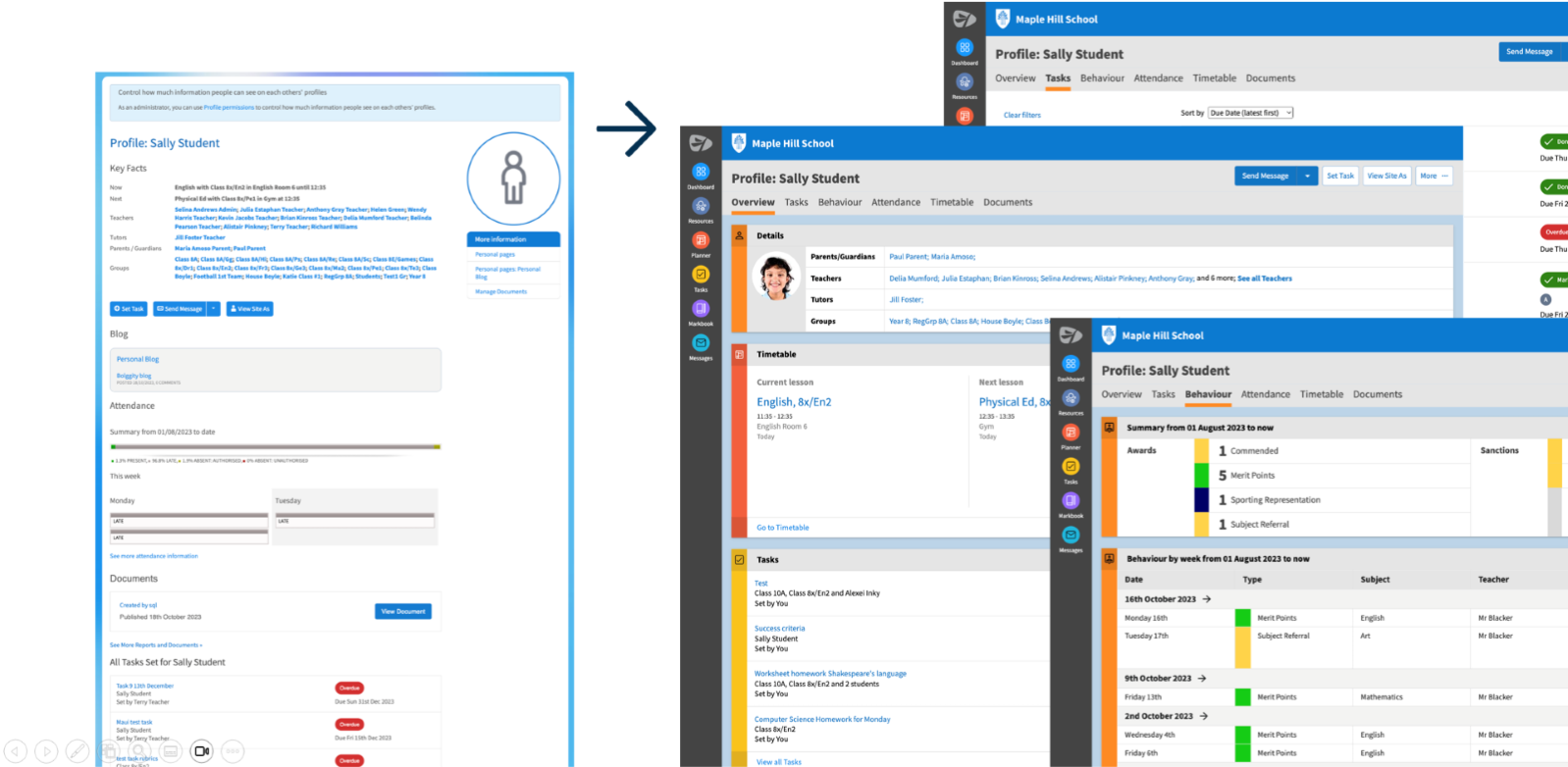The height and width of the screenshot is (767, 1568).
Task: Click the attendance summary bar in old profile
Action: [276, 446]
